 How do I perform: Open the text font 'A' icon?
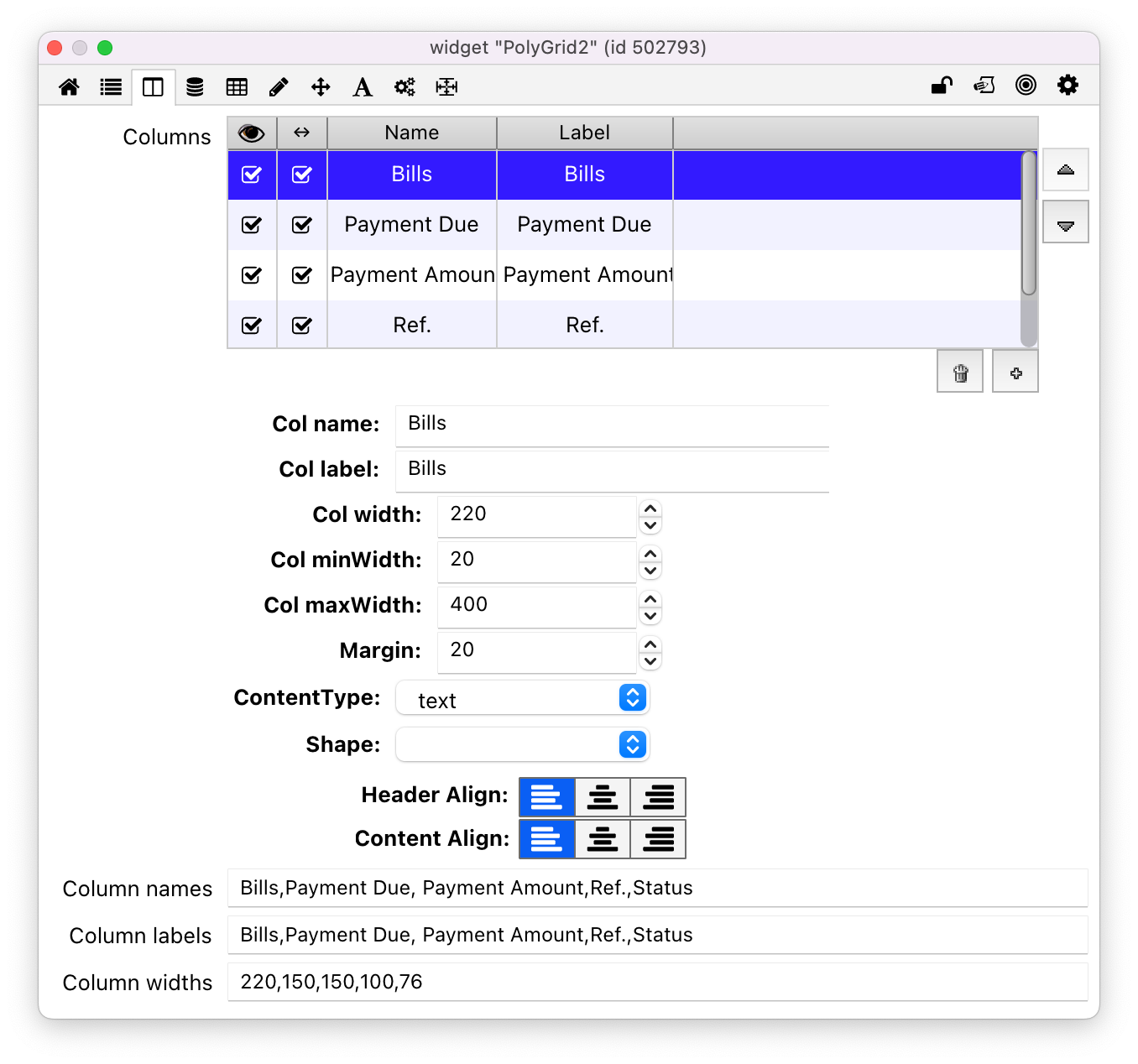[x=363, y=87]
